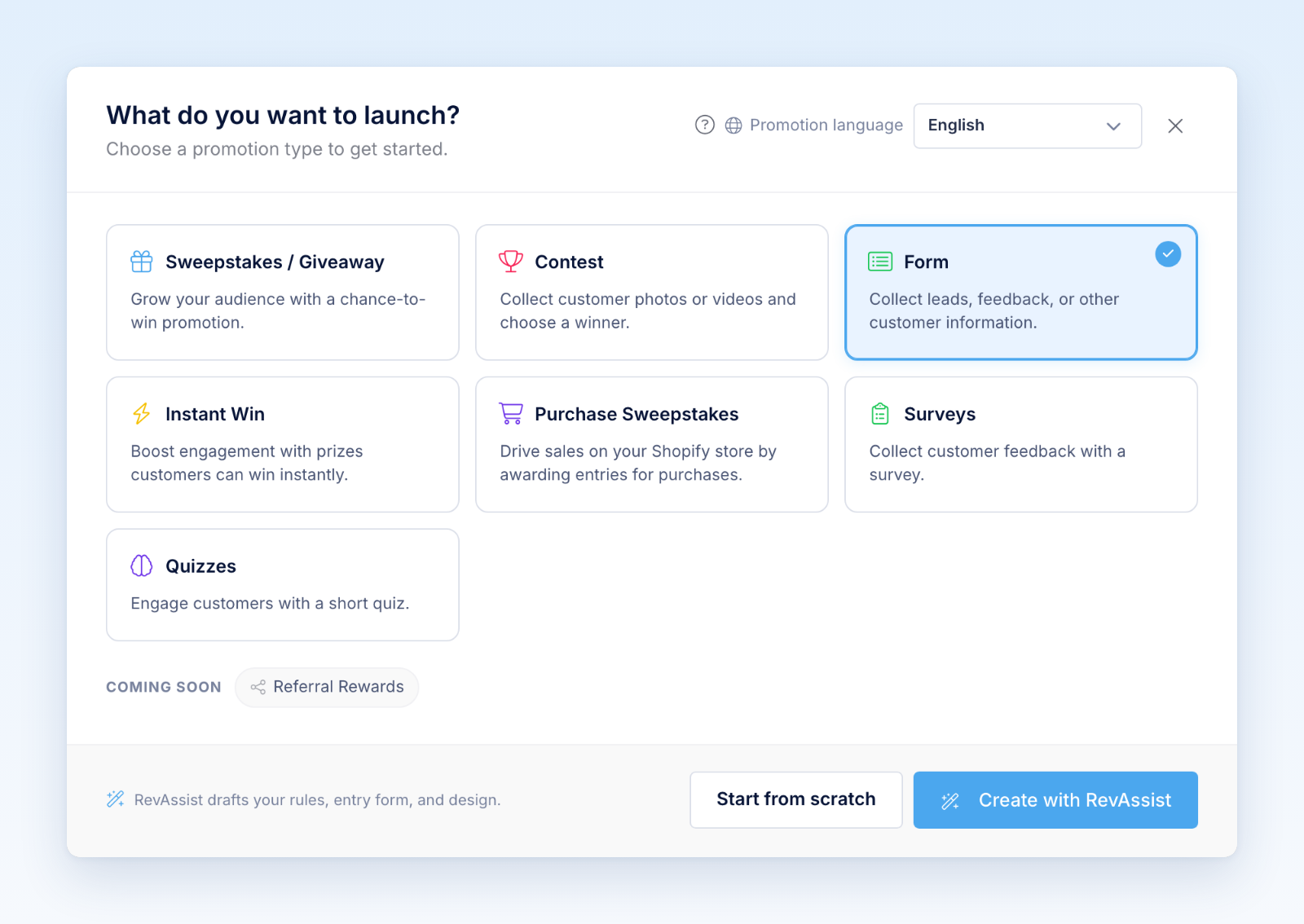Image resolution: width=1304 pixels, height=924 pixels.
Task: Click 'Boost engagement with prizes' description
Action: click(x=247, y=463)
